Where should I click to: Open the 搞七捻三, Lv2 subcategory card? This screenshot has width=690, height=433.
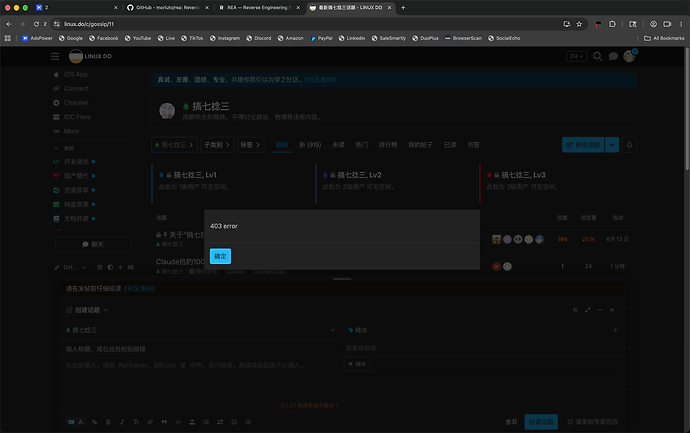396,181
